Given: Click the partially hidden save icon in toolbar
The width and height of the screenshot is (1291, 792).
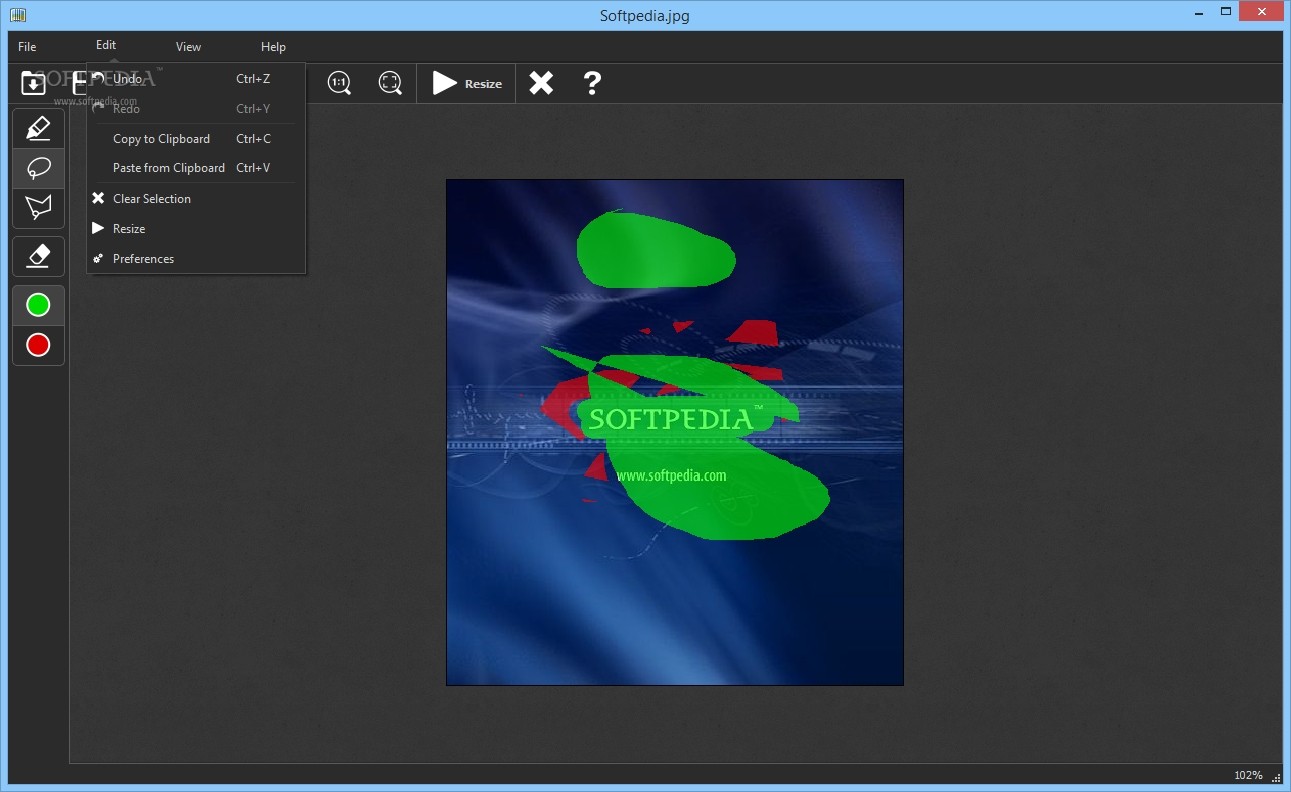Looking at the screenshot, I should 79,83.
